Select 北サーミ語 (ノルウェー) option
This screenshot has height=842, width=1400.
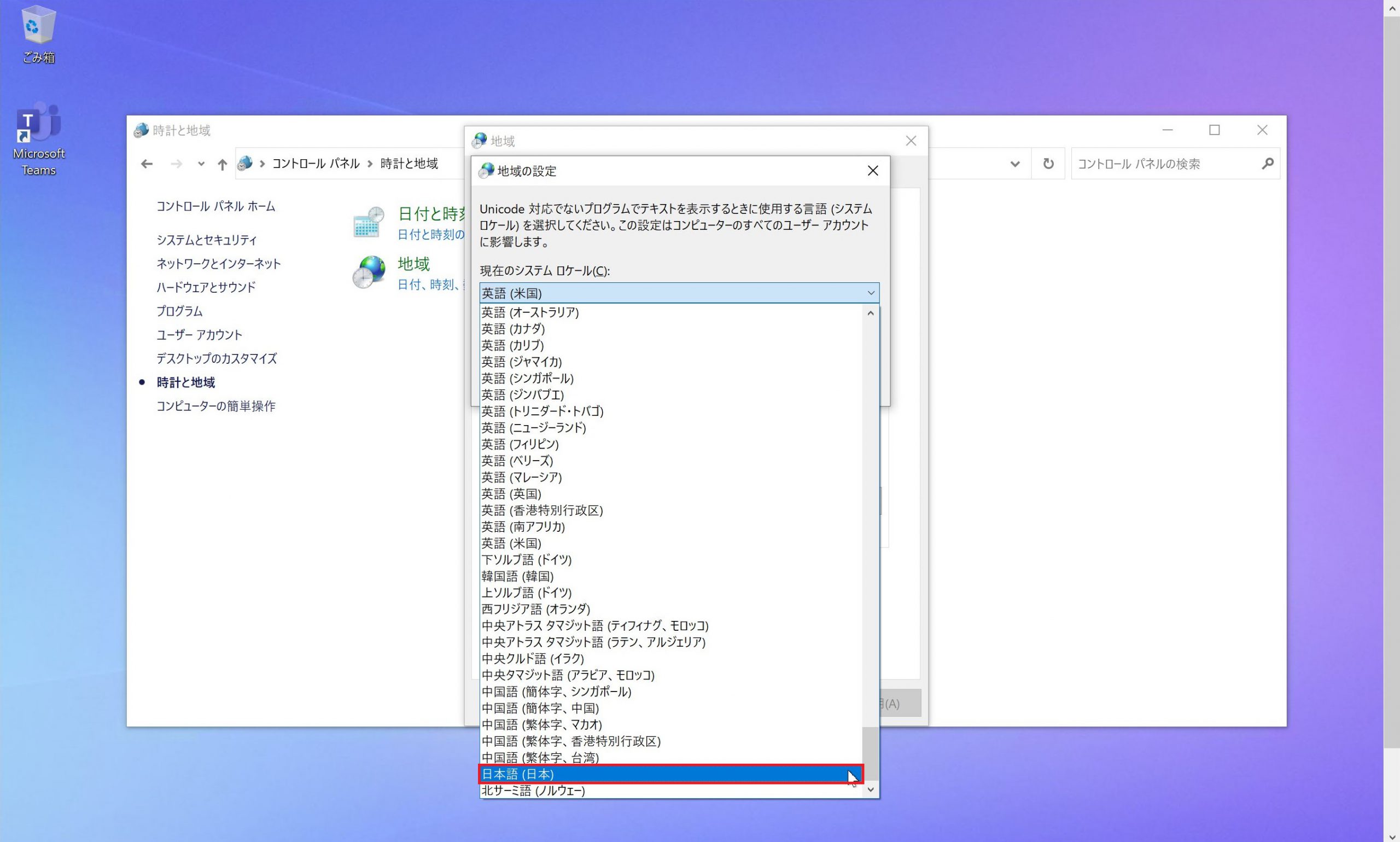(671, 791)
